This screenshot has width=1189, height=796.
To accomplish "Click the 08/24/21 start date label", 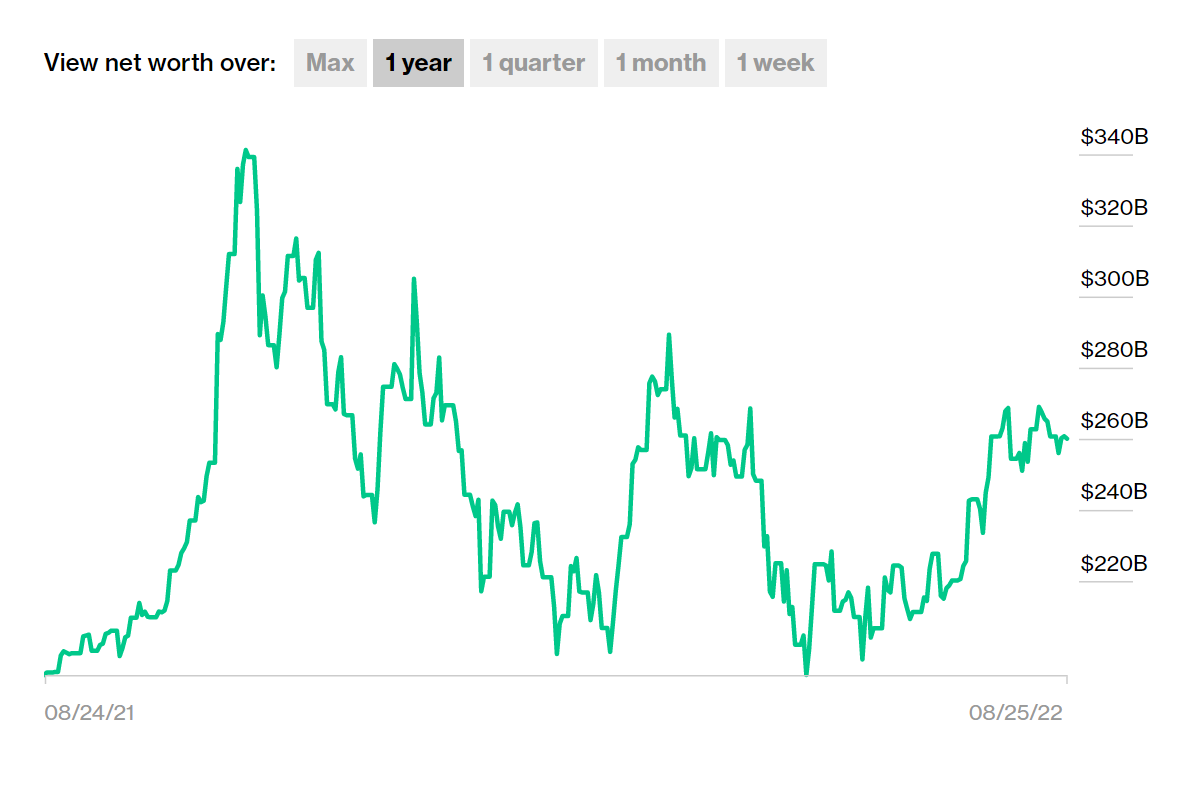I will [90, 713].
